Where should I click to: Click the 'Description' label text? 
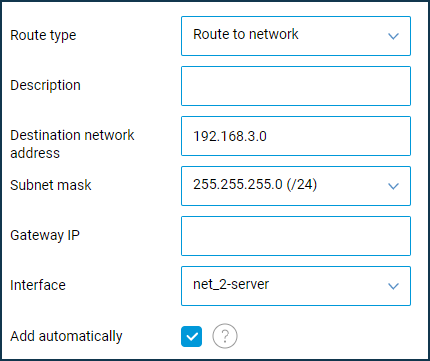tap(45, 86)
